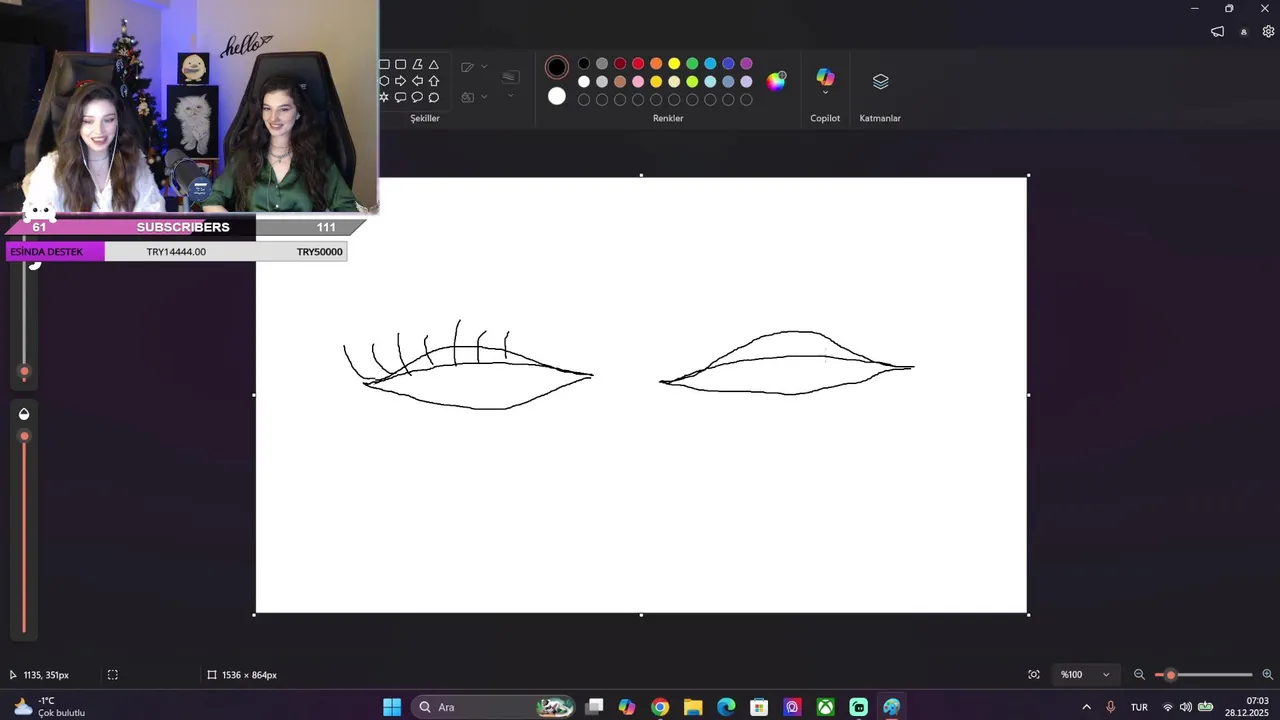
Task: Pick the green color swatch
Action: pos(692,64)
